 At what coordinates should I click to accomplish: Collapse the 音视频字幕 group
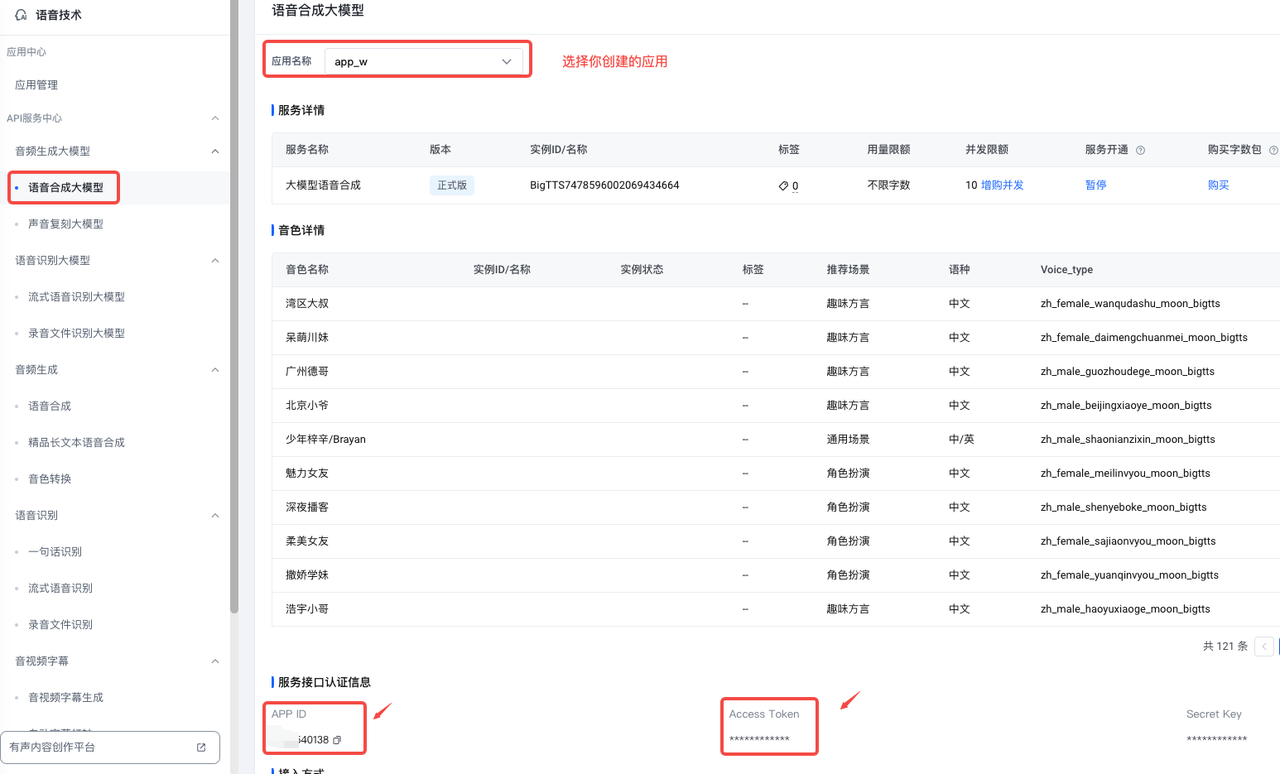215,661
